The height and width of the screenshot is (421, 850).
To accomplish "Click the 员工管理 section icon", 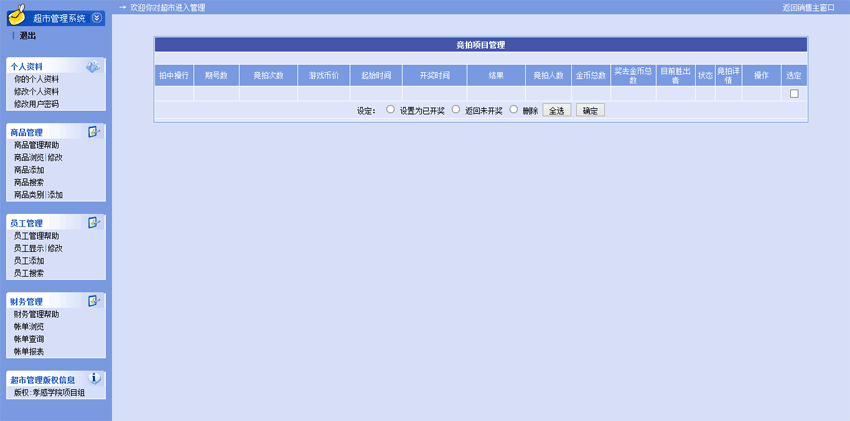I will pos(94,222).
